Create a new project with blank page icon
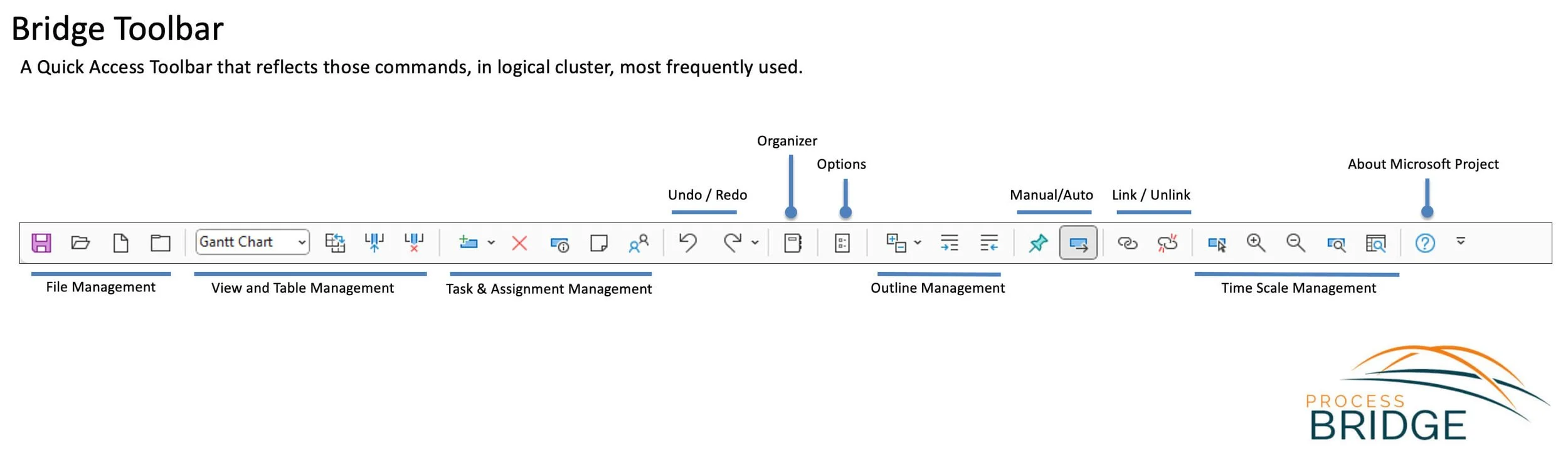This screenshot has height=465, width=1568. (120, 243)
